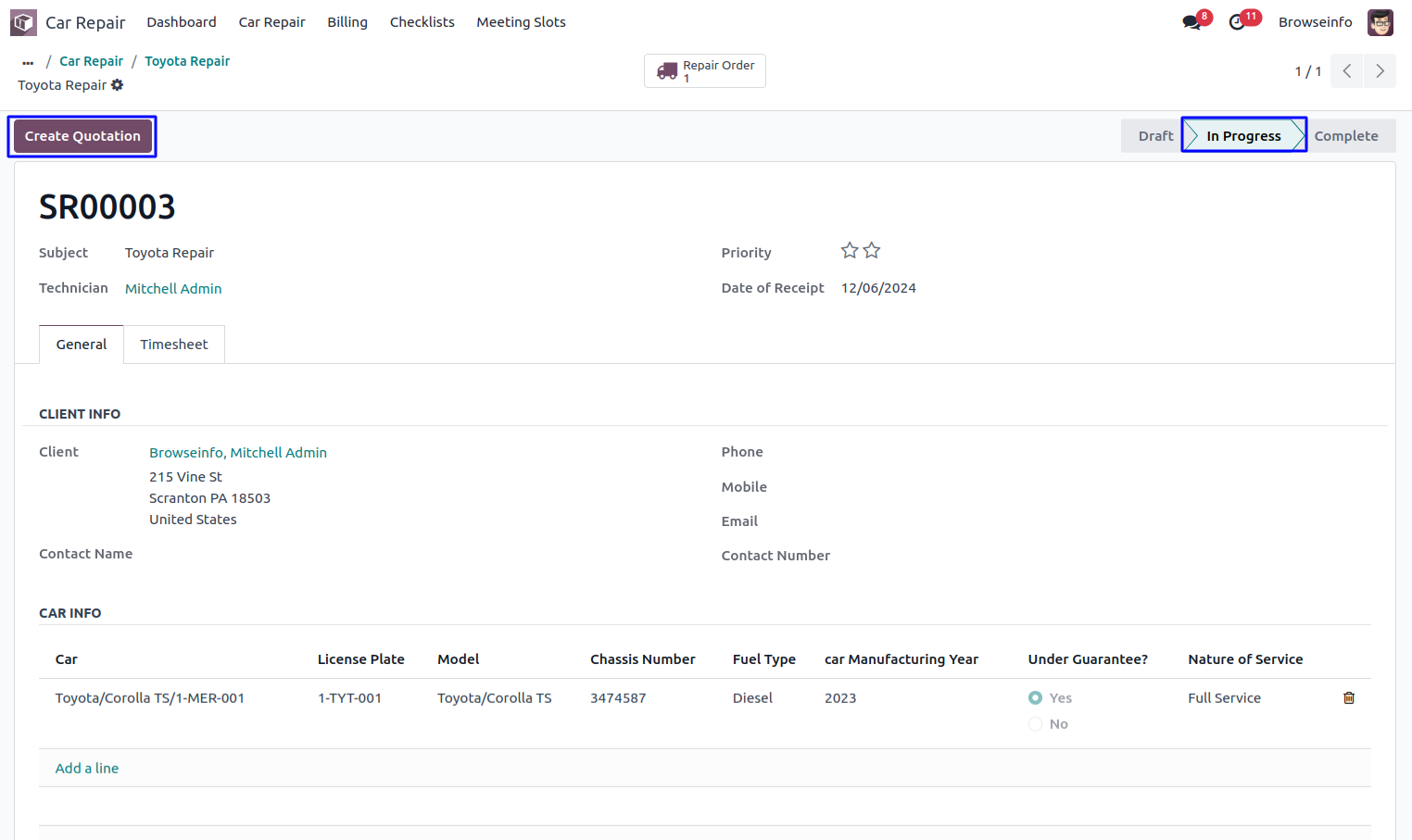Click the Create Quotation button

[x=82, y=136]
